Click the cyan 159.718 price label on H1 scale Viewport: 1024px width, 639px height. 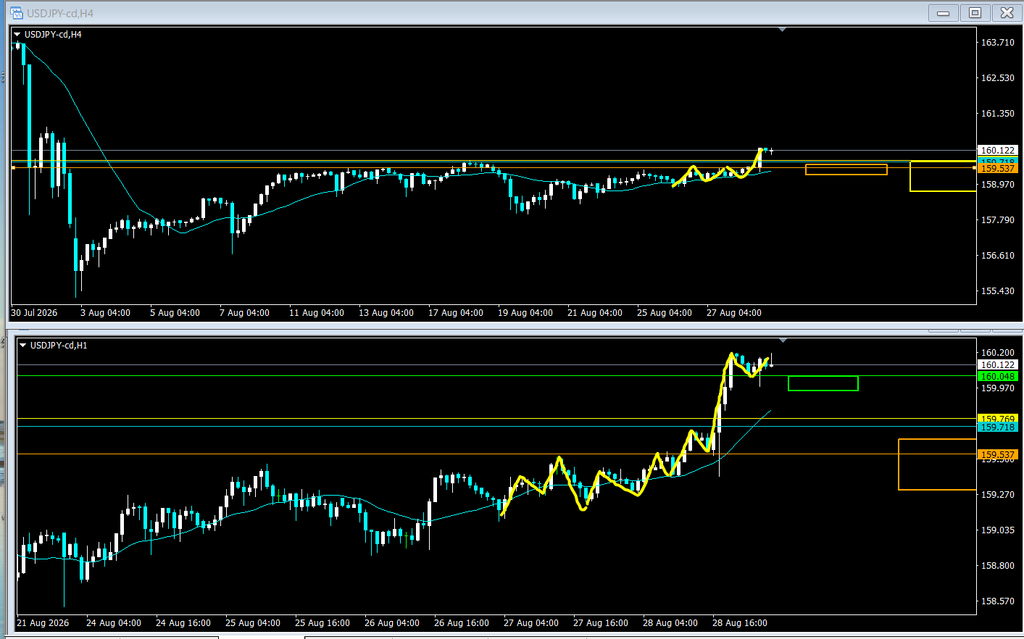(x=997, y=427)
